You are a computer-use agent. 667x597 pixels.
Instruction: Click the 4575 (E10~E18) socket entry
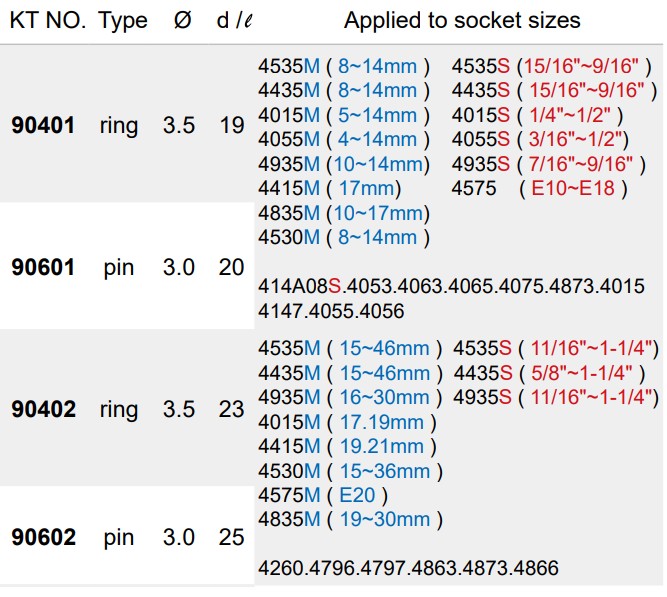tap(539, 188)
